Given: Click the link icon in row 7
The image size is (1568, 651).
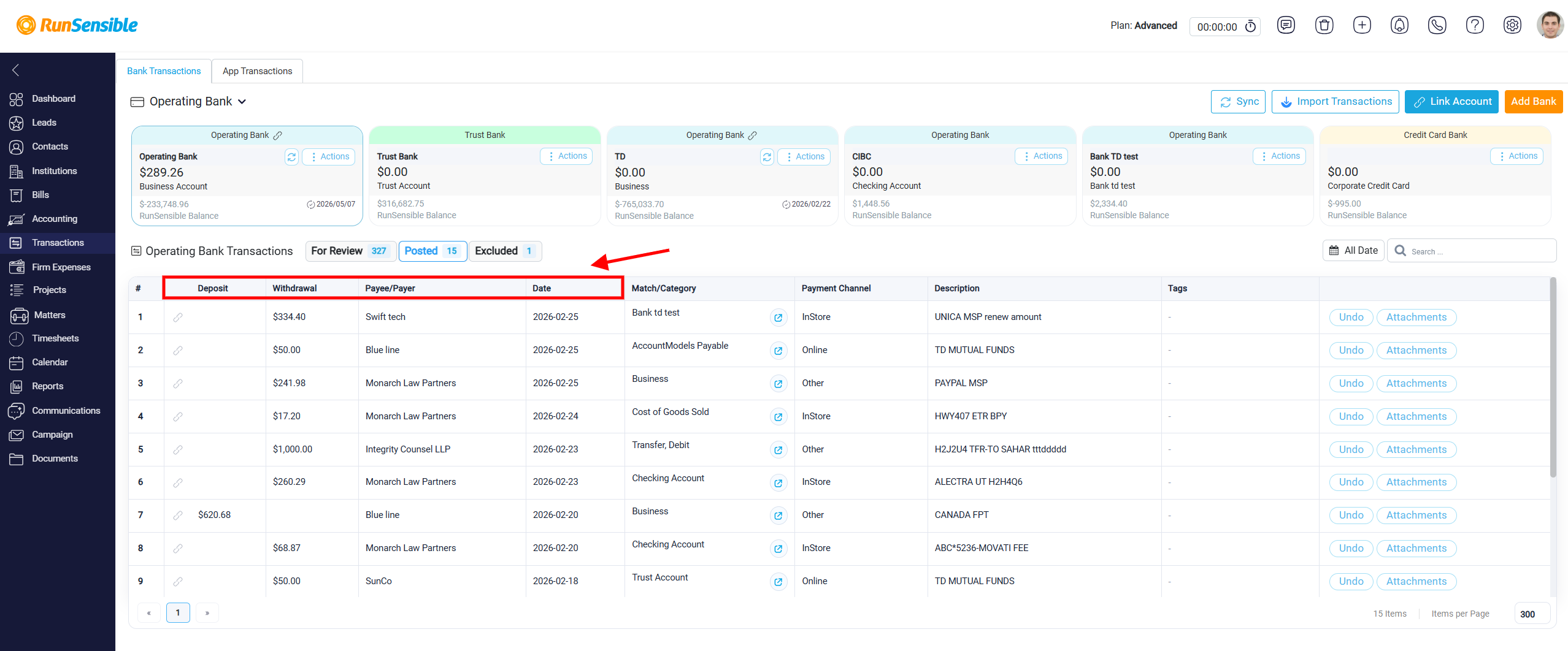Looking at the screenshot, I should [178, 516].
